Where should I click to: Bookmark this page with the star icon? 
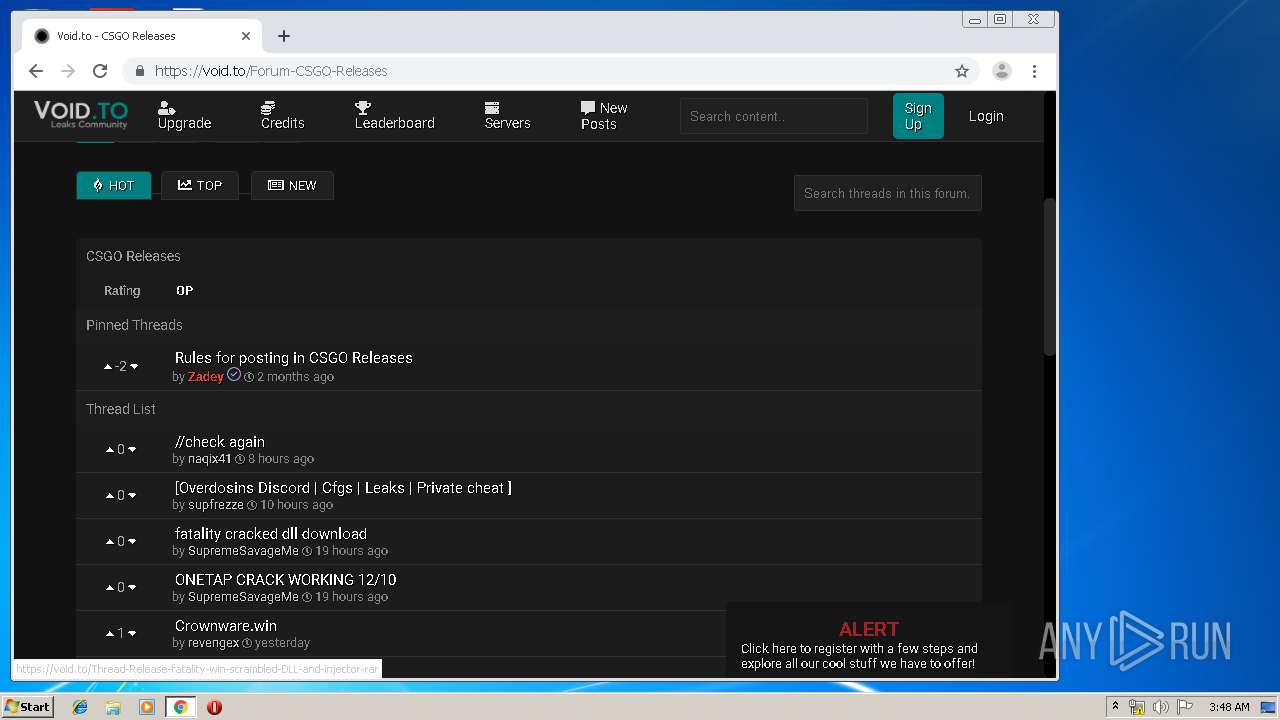[962, 71]
